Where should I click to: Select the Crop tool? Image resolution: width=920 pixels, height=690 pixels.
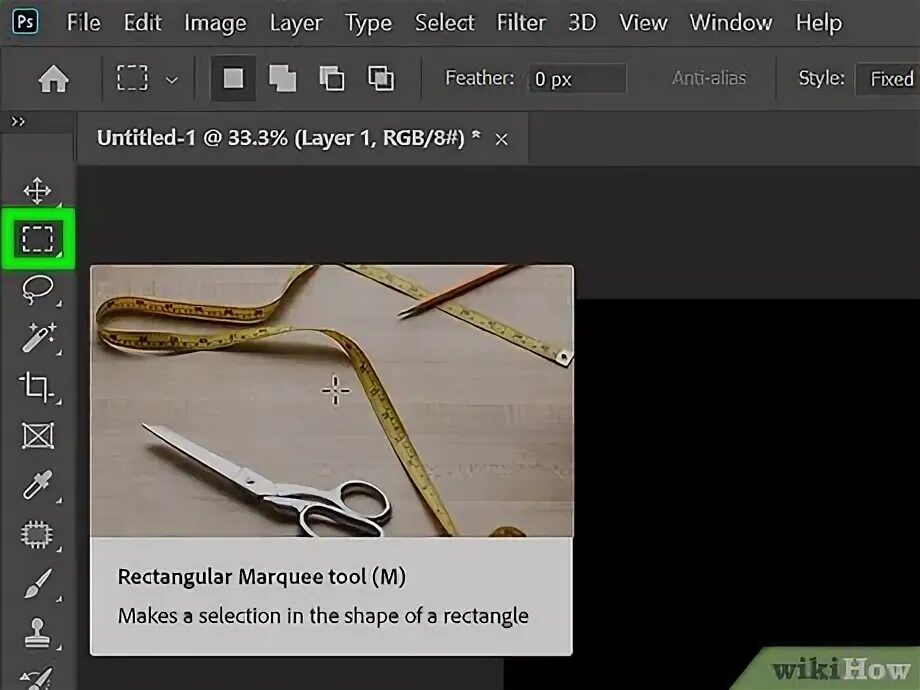click(x=37, y=387)
